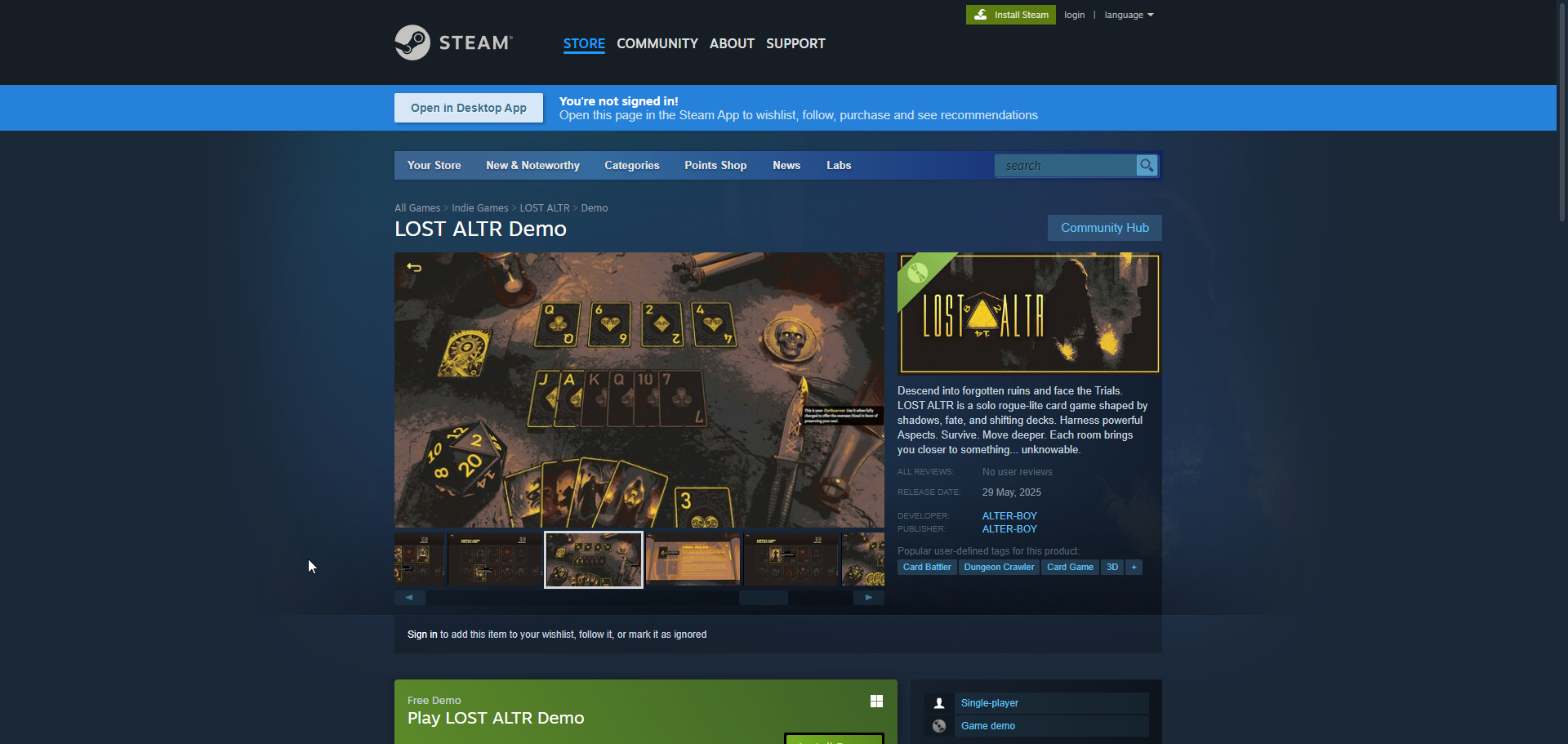The width and height of the screenshot is (1568, 744).
Task: Click the left arrow of the screenshot strip
Action: [409, 598]
